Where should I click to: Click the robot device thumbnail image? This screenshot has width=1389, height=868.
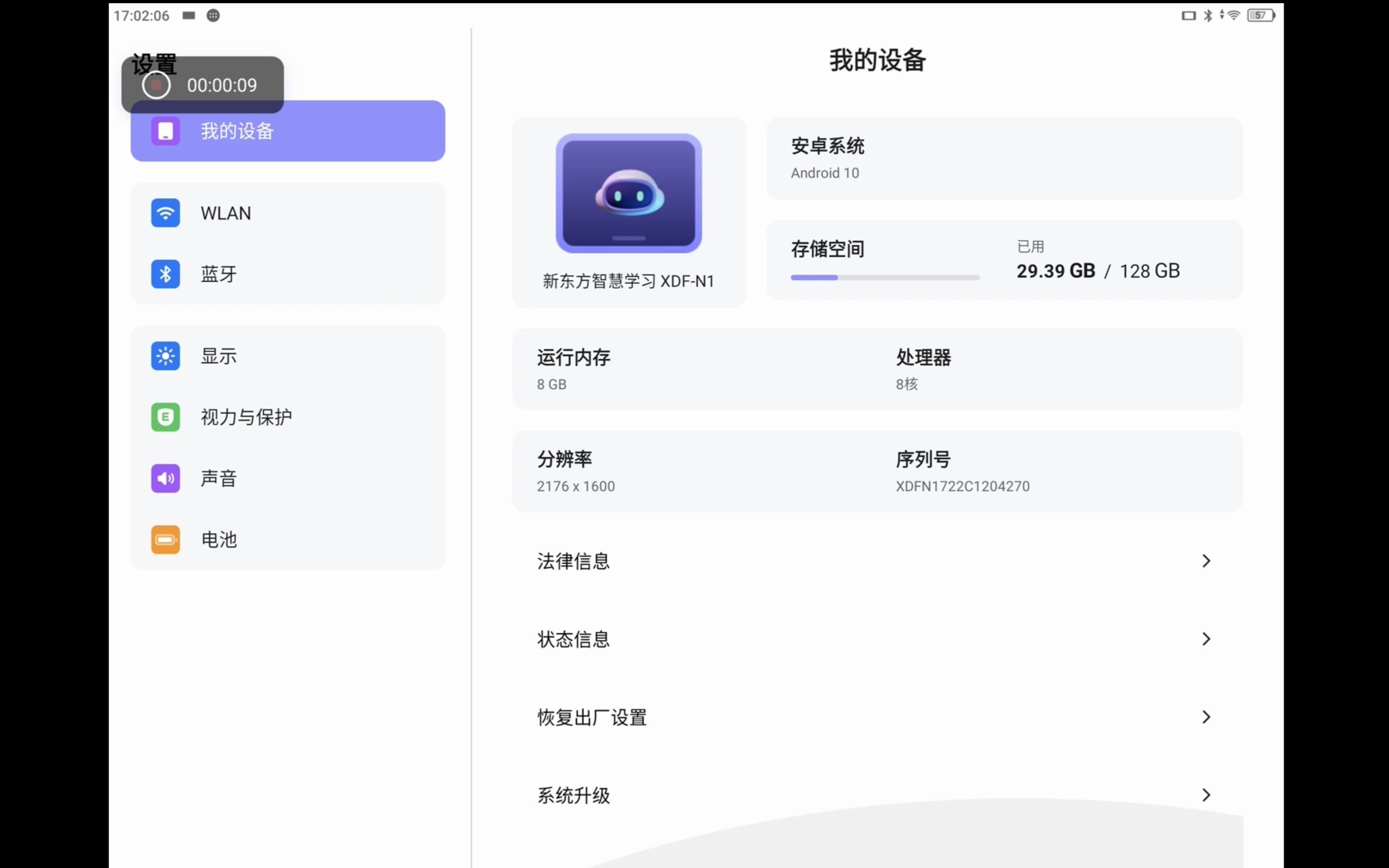click(629, 193)
